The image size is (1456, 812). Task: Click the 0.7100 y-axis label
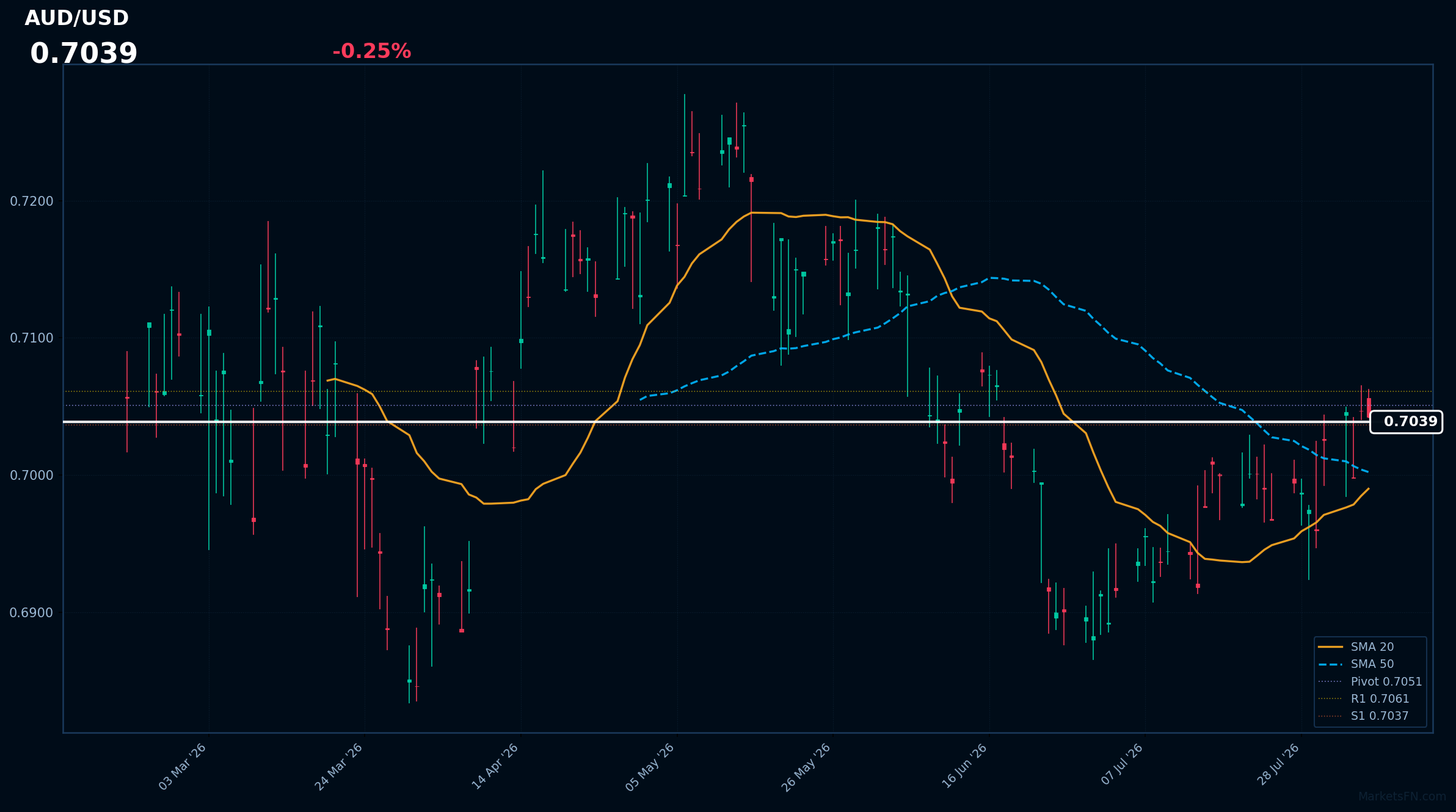coord(32,338)
